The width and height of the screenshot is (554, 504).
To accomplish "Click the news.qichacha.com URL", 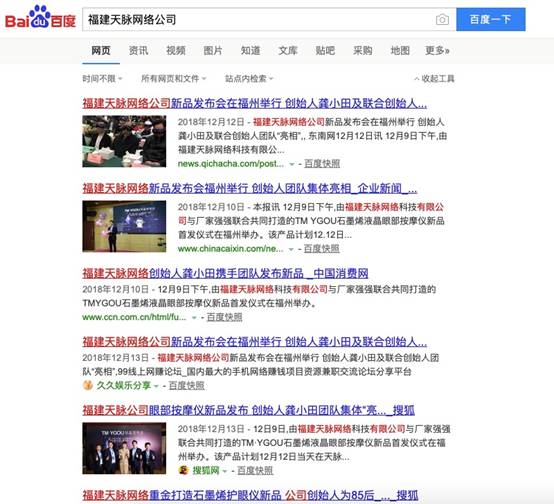I will coord(230,164).
